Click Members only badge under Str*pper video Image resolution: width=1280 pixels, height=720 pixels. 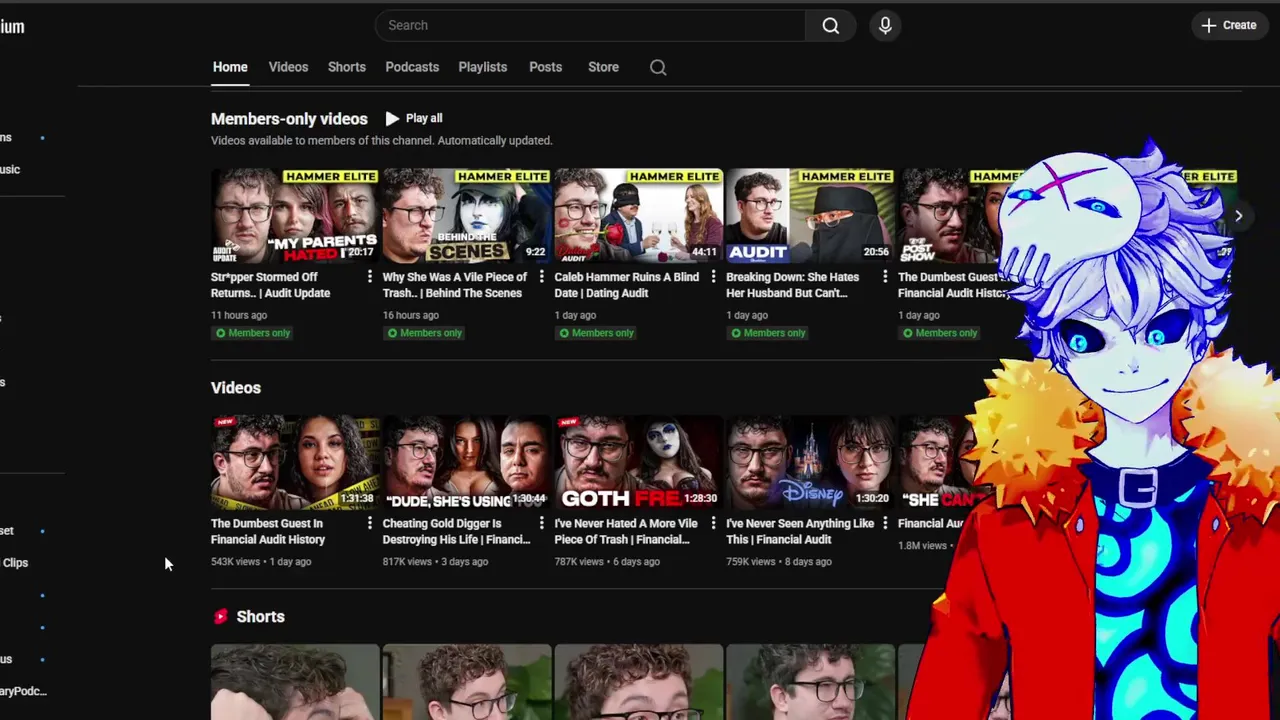252,333
